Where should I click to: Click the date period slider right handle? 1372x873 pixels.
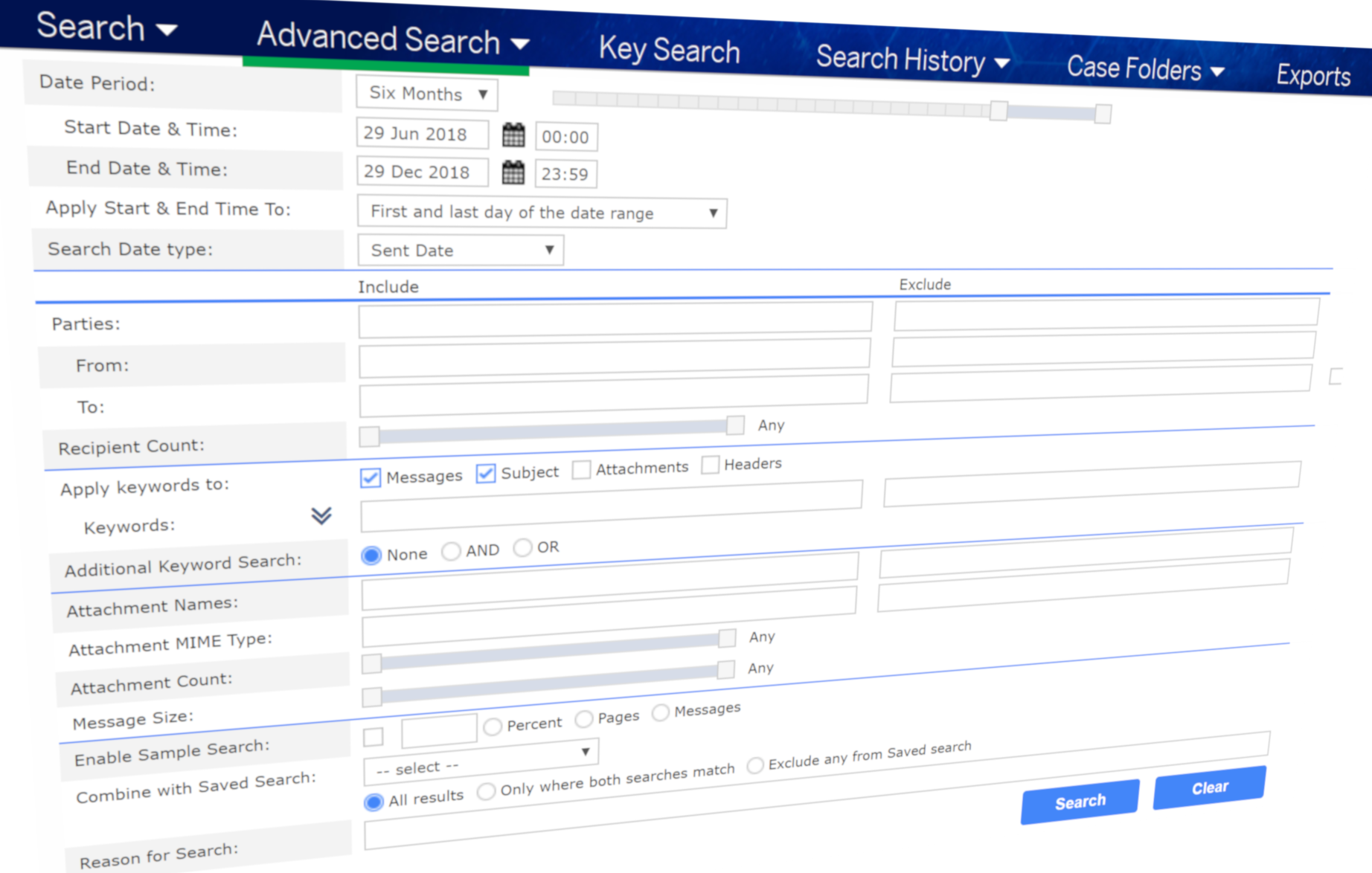coord(1103,113)
